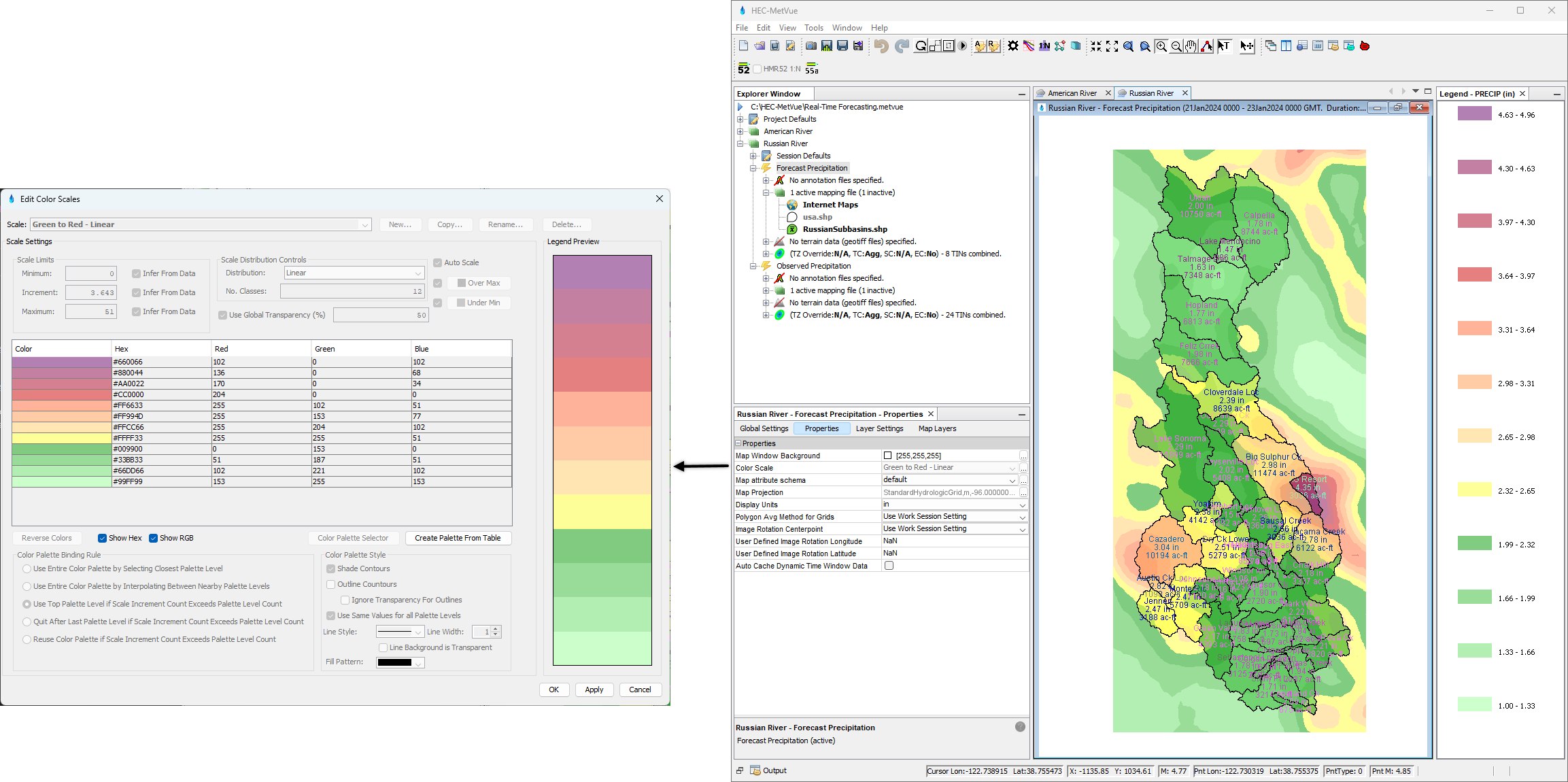The image size is (1568, 782).
Task: Select RussianSubbasins.shp in Explorer tree
Action: (845, 229)
